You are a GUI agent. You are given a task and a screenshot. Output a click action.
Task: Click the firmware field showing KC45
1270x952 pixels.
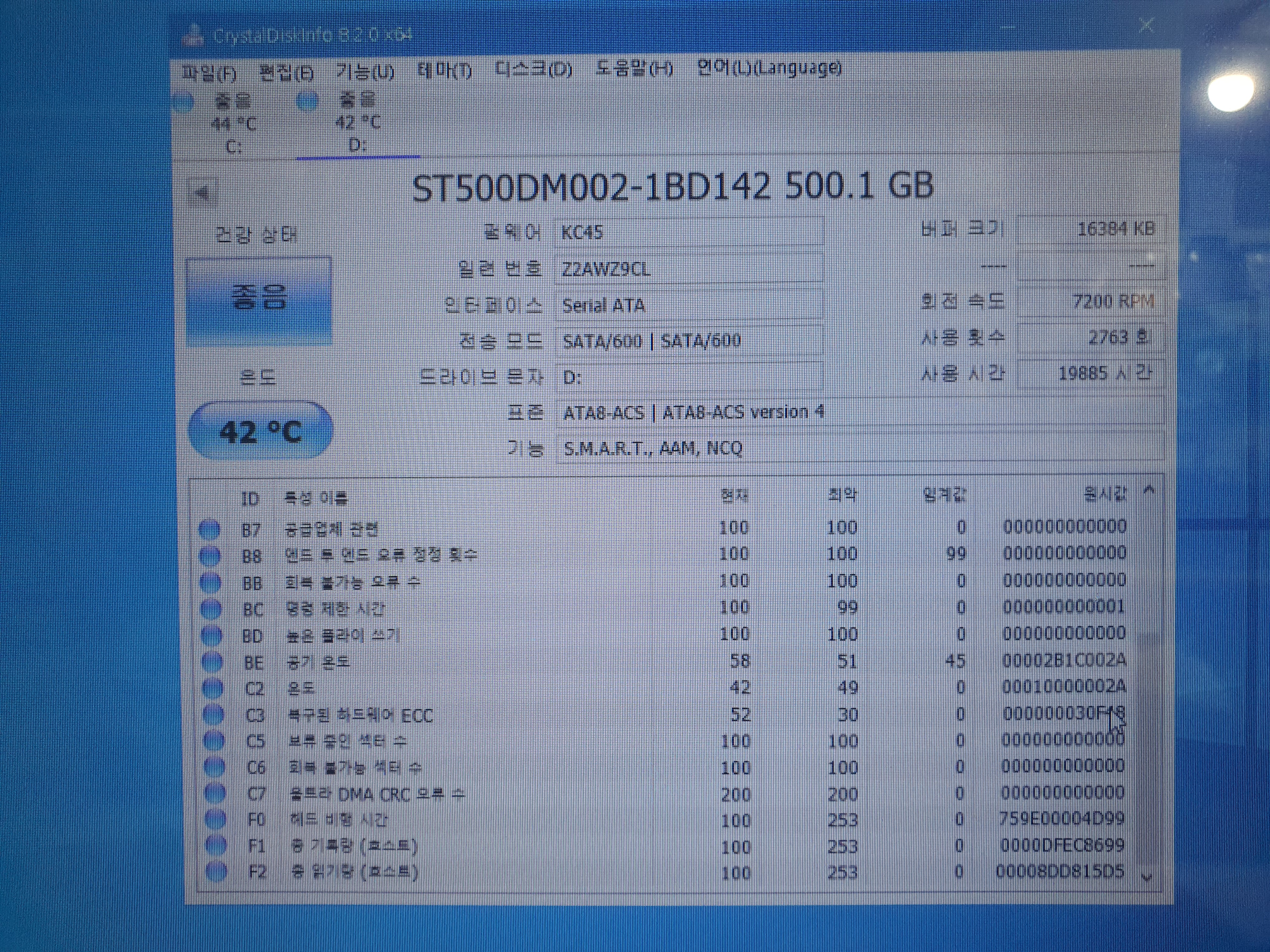click(x=689, y=232)
